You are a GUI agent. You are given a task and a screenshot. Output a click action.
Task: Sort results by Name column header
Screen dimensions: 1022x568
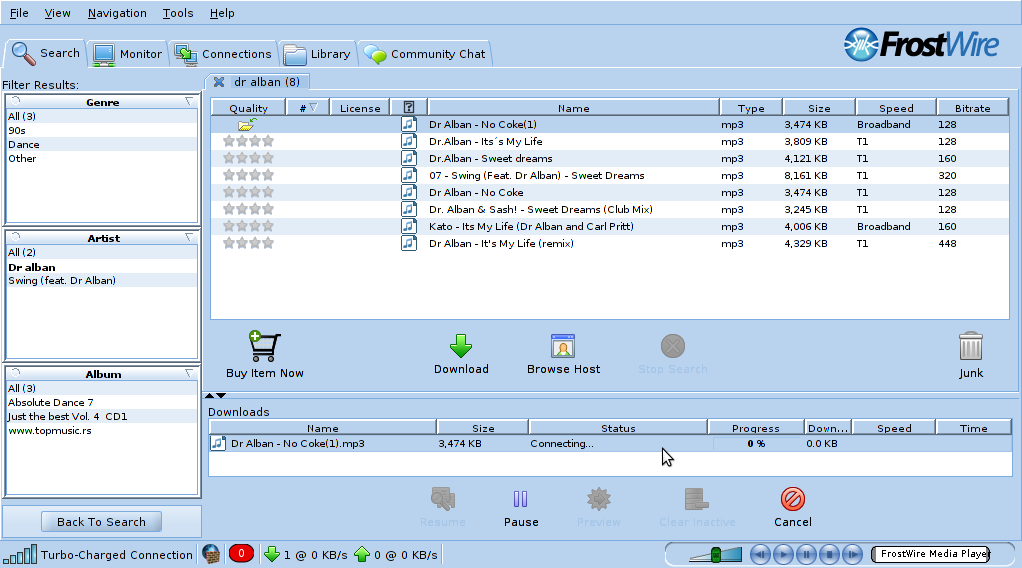point(574,108)
